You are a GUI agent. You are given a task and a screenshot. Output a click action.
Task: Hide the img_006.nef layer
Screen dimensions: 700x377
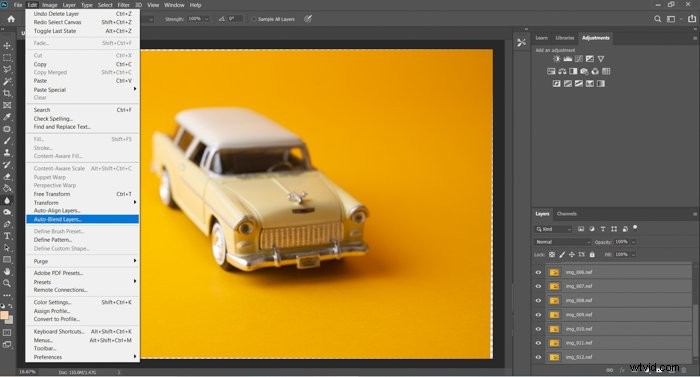538,272
